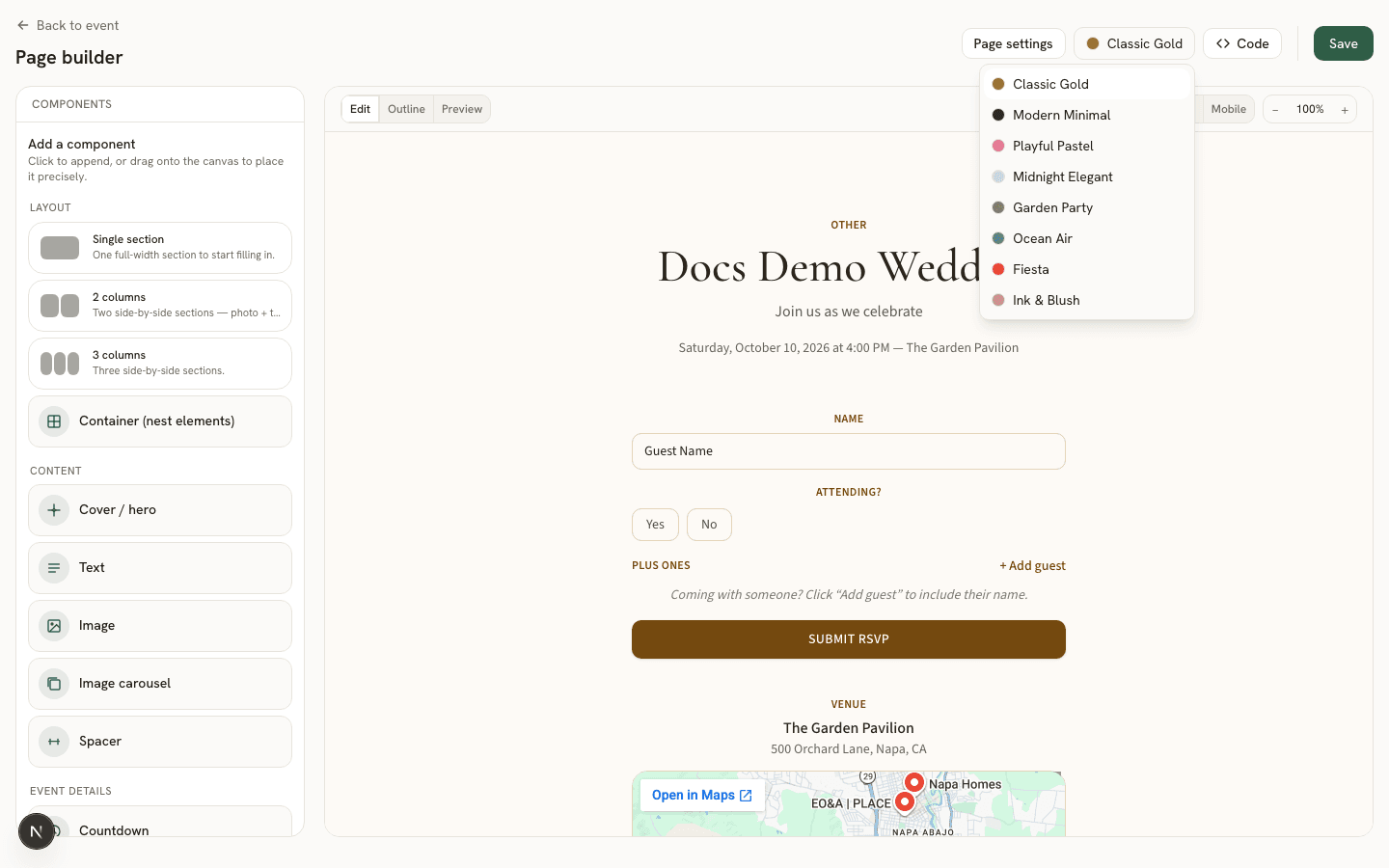
Task: Click the Docs Demo Wedding title heading
Action: (819, 266)
